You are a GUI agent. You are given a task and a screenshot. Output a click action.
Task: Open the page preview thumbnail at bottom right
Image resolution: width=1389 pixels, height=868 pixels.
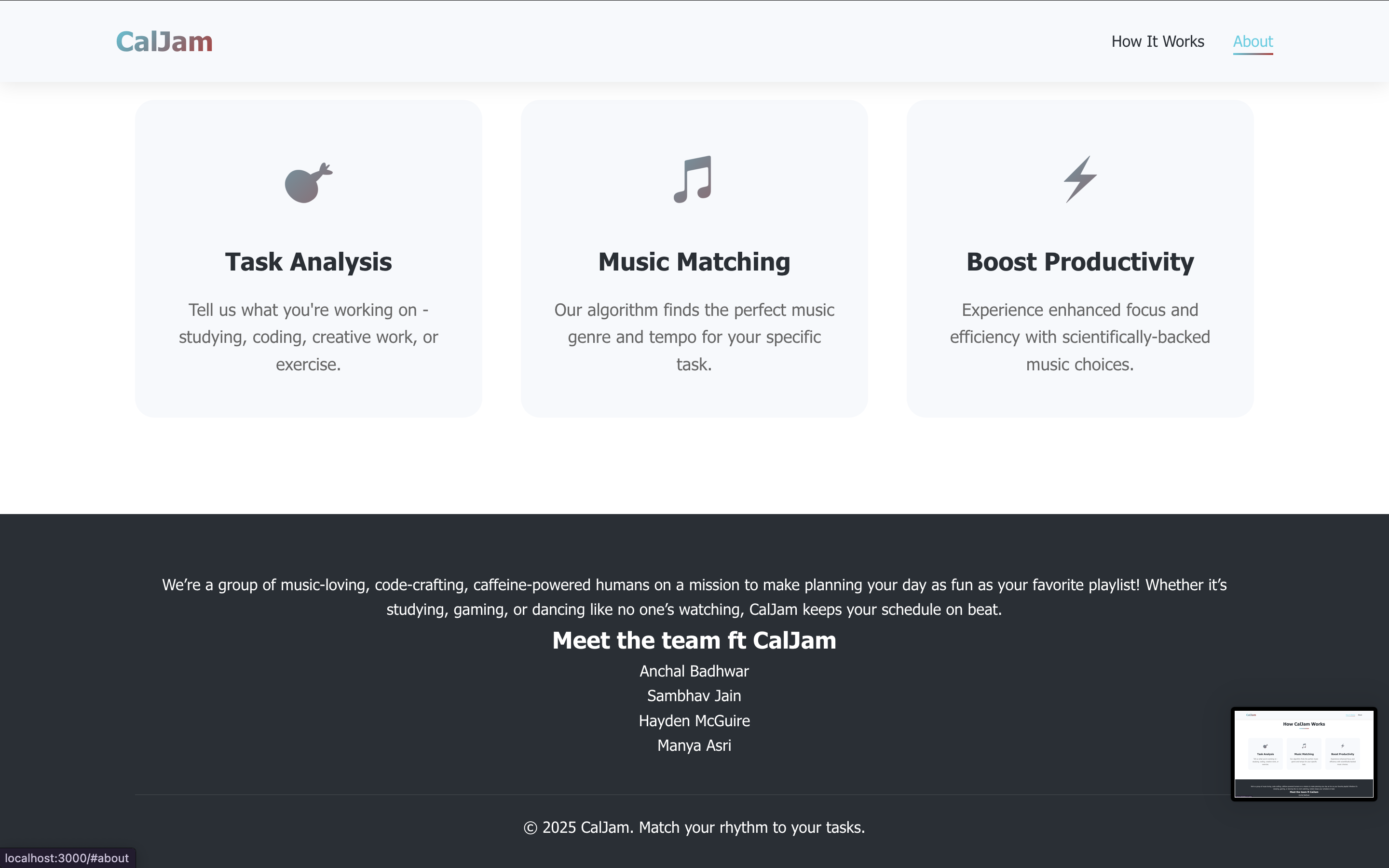pos(1304,754)
